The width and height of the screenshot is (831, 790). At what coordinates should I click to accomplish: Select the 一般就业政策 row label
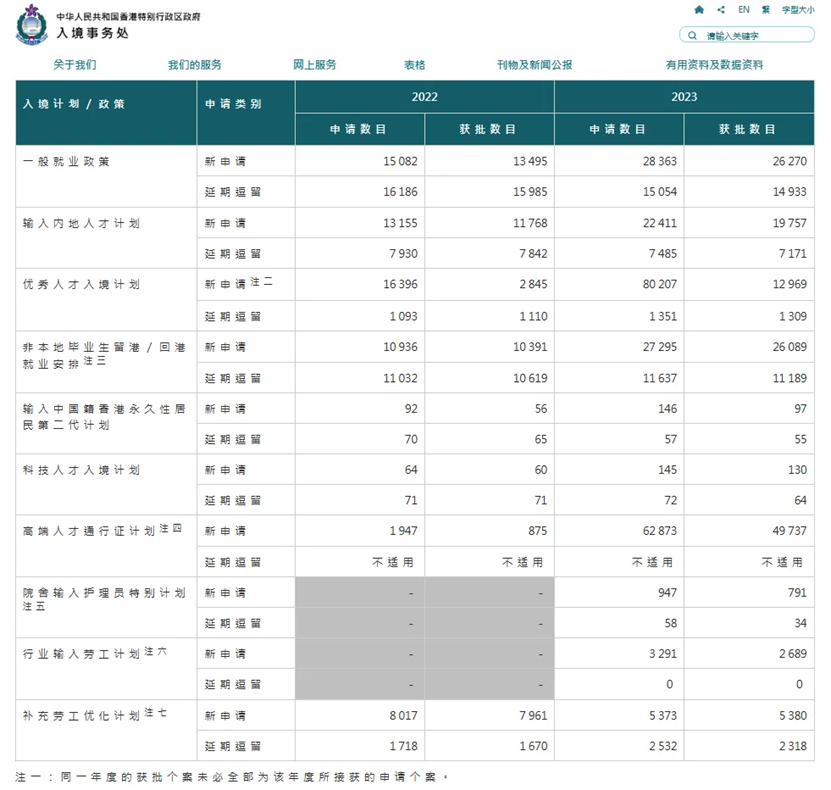pyautogui.click(x=66, y=161)
